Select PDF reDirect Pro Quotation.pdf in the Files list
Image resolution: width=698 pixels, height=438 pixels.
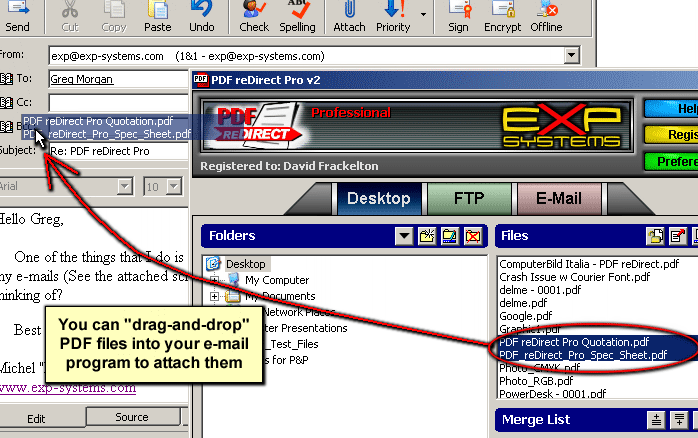click(574, 342)
